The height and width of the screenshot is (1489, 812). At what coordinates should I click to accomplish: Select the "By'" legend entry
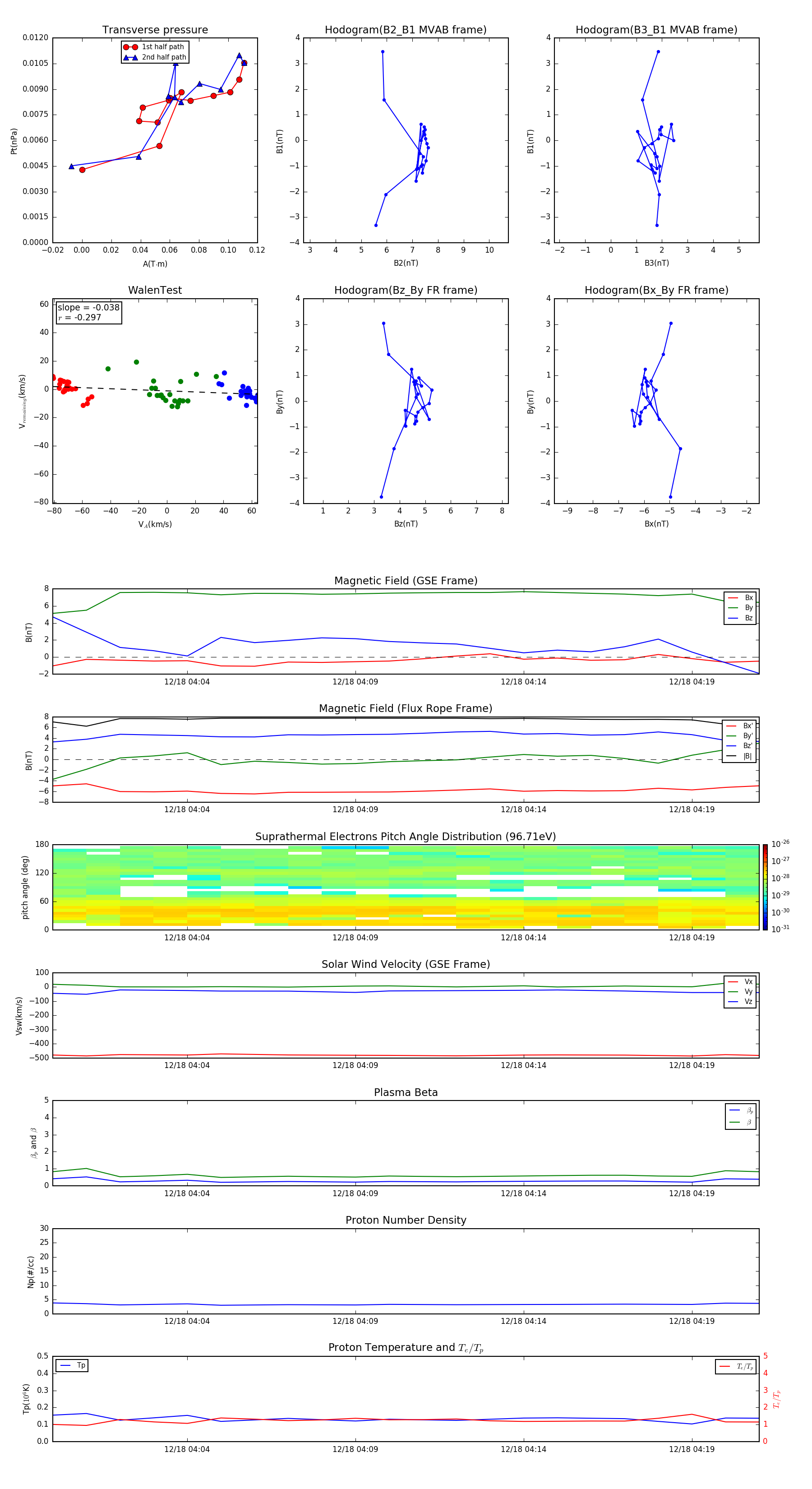740,736
